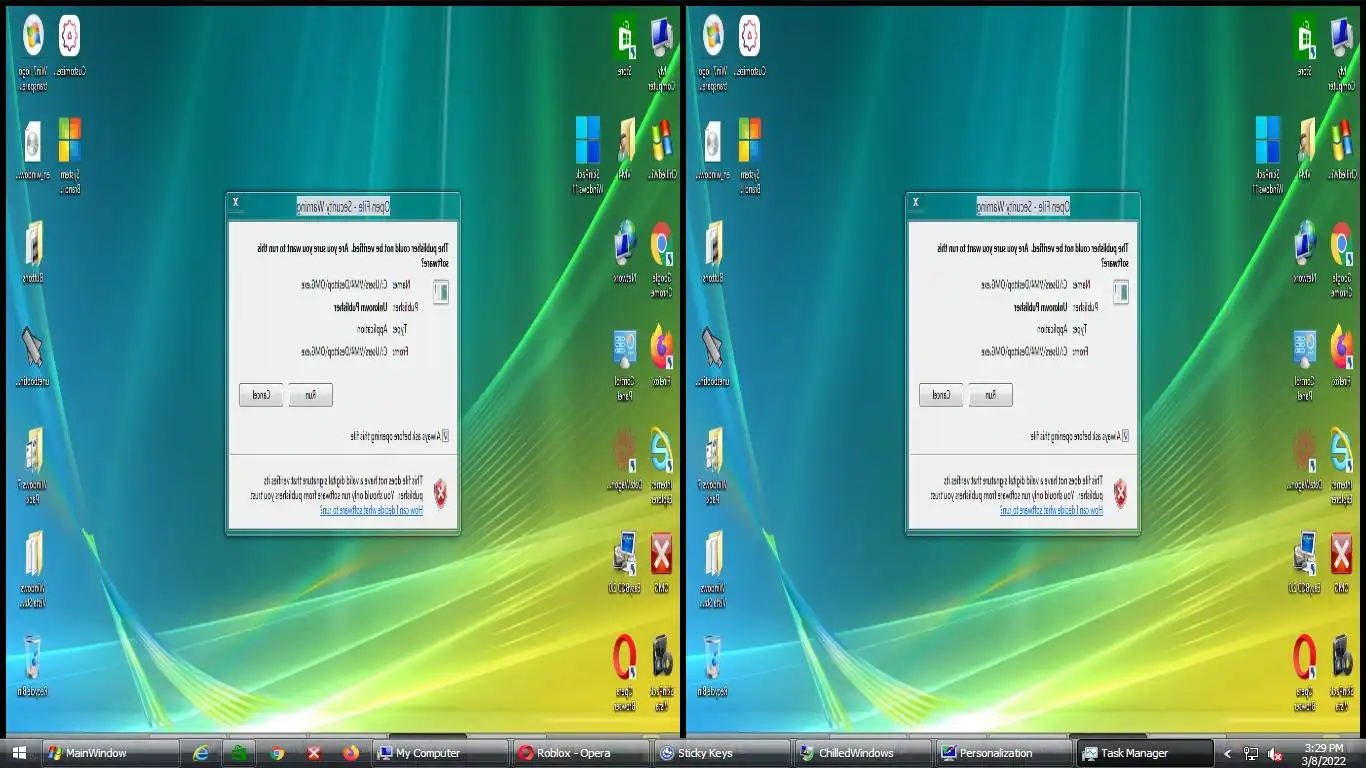Open 'How can I decide' link in left dialog
The image size is (1366, 768).
tap(371, 510)
